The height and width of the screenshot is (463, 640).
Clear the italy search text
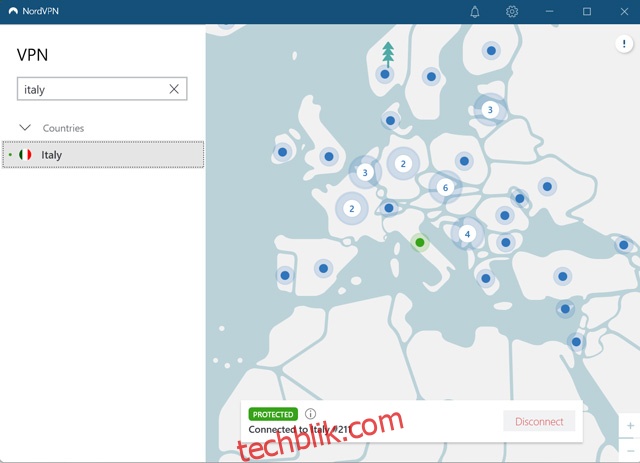click(174, 89)
